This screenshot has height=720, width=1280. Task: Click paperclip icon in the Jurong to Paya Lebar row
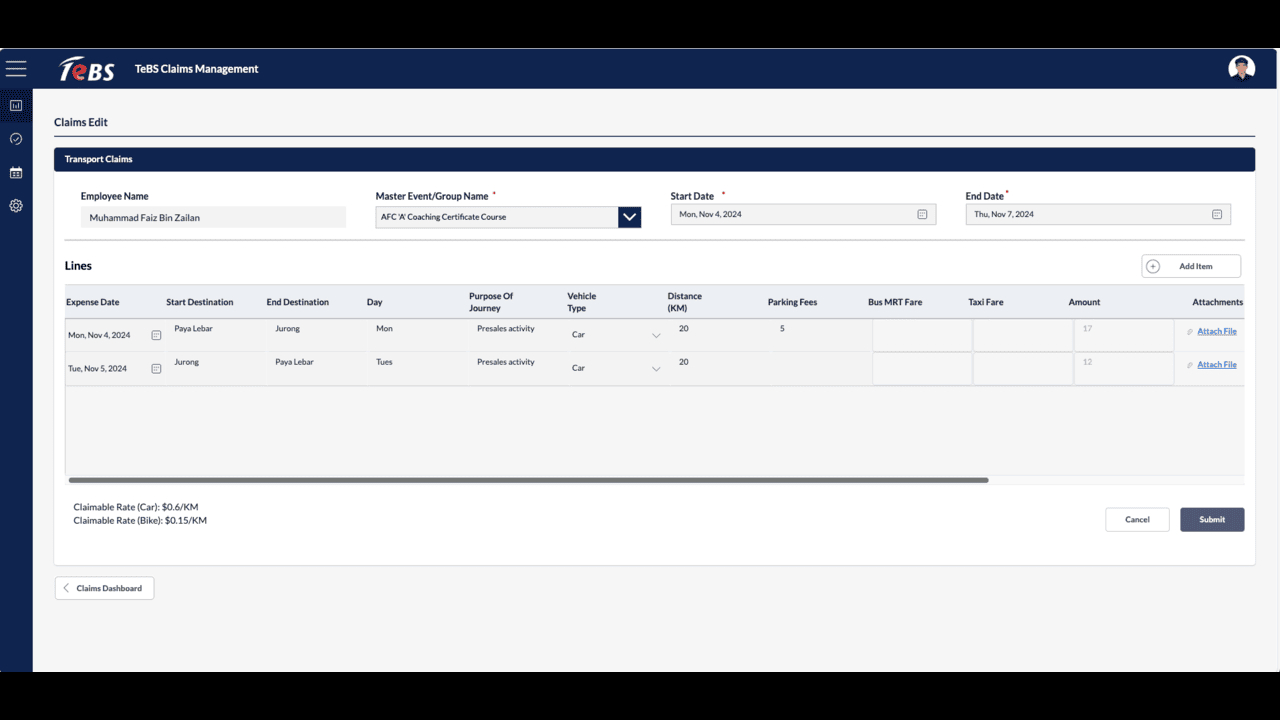point(1190,365)
